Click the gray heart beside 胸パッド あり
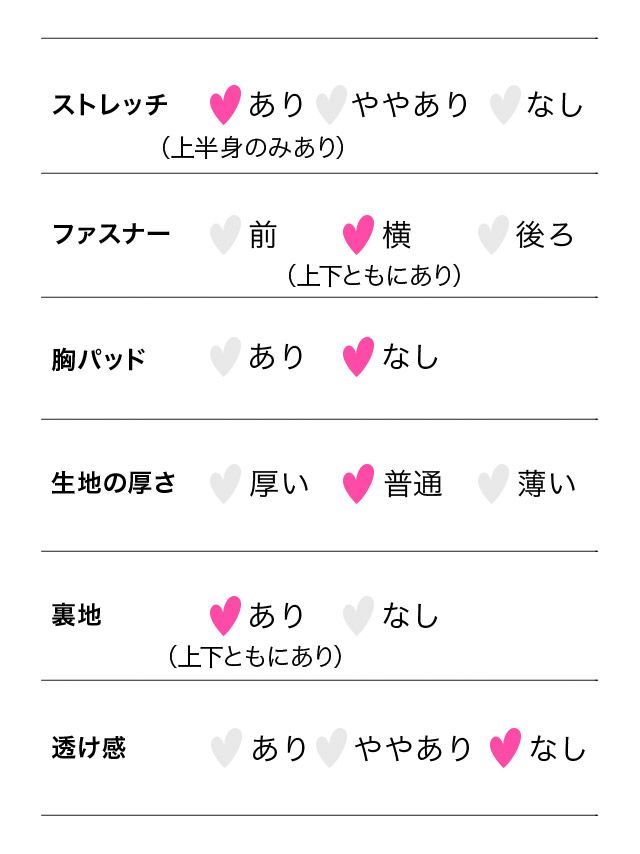This screenshot has height=854, width=640. tap(226, 357)
